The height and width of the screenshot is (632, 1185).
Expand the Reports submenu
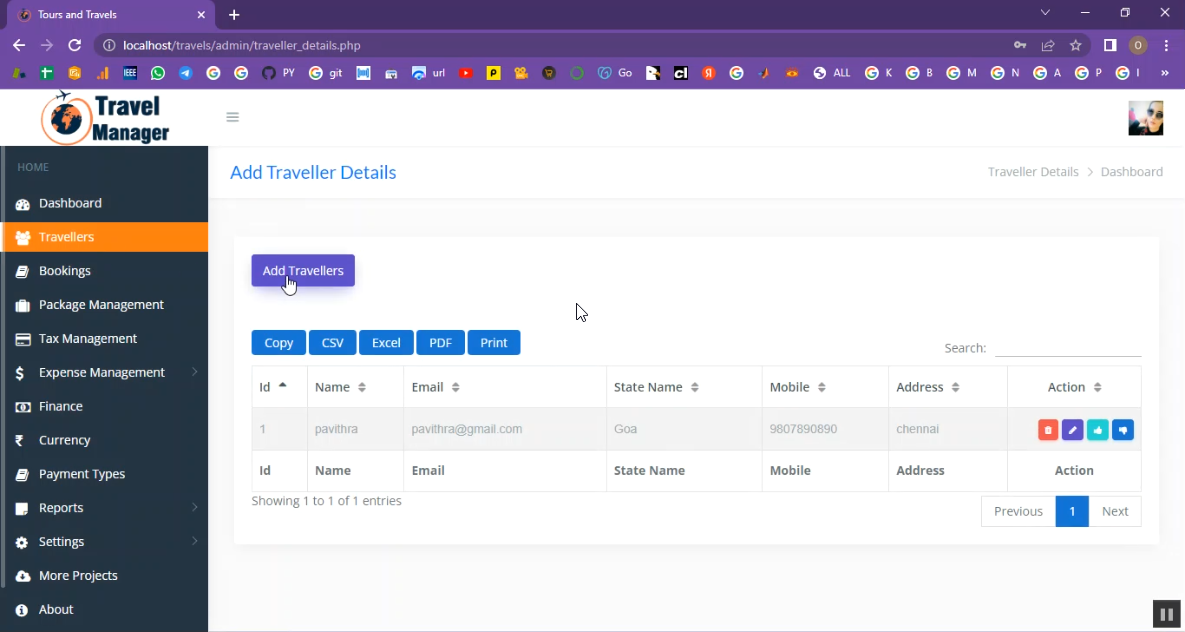point(61,508)
